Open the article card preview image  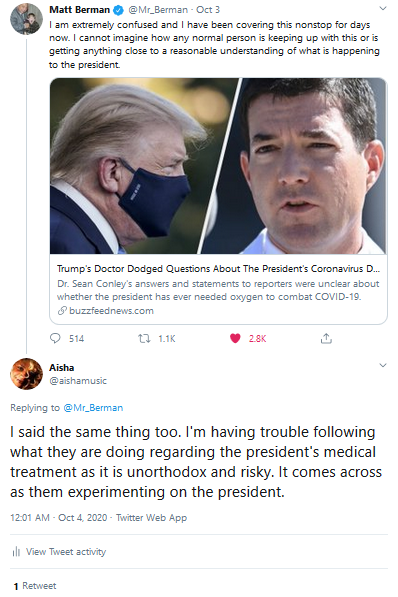pos(218,166)
